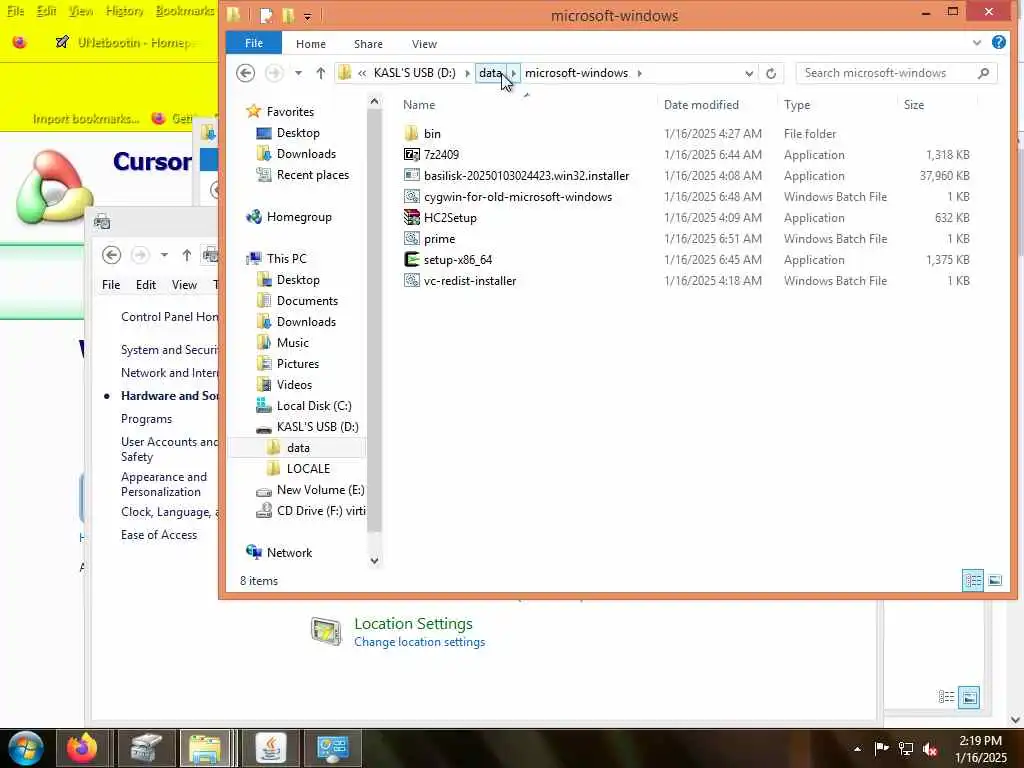This screenshot has height=768, width=1024.
Task: Select LOCALE folder in navigation pane
Action: pos(308,468)
